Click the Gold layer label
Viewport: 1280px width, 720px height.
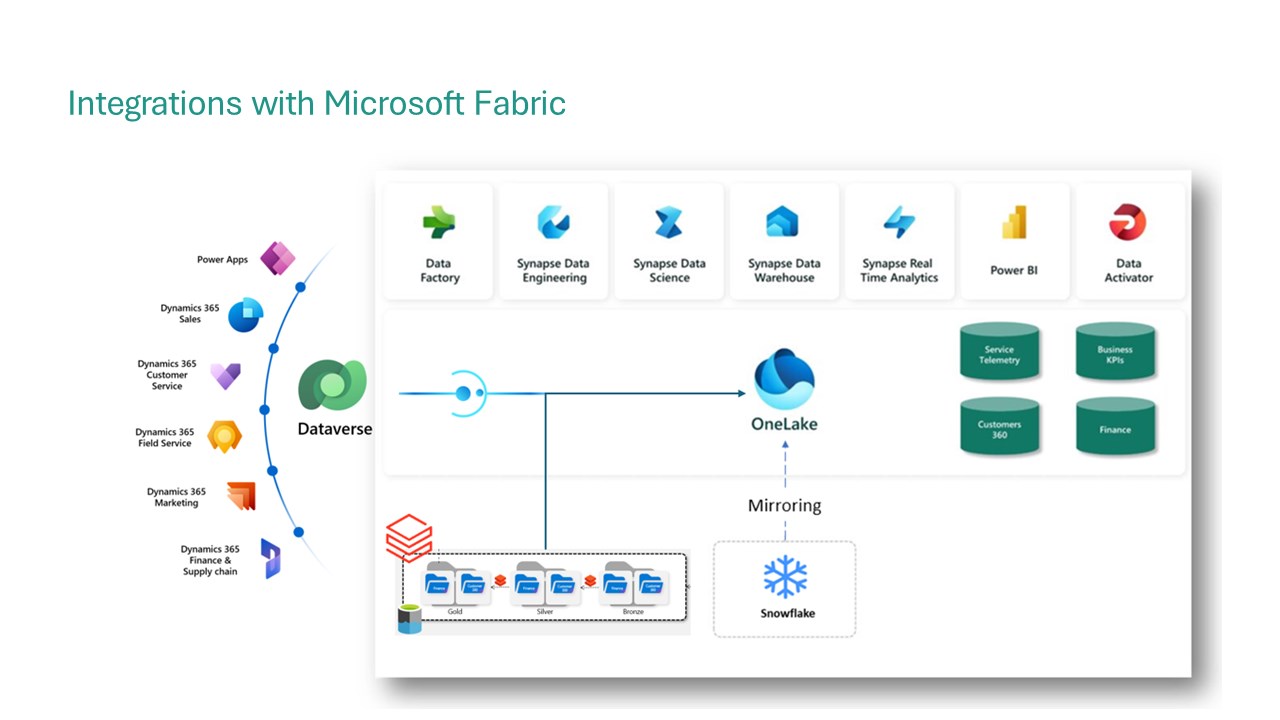455,611
